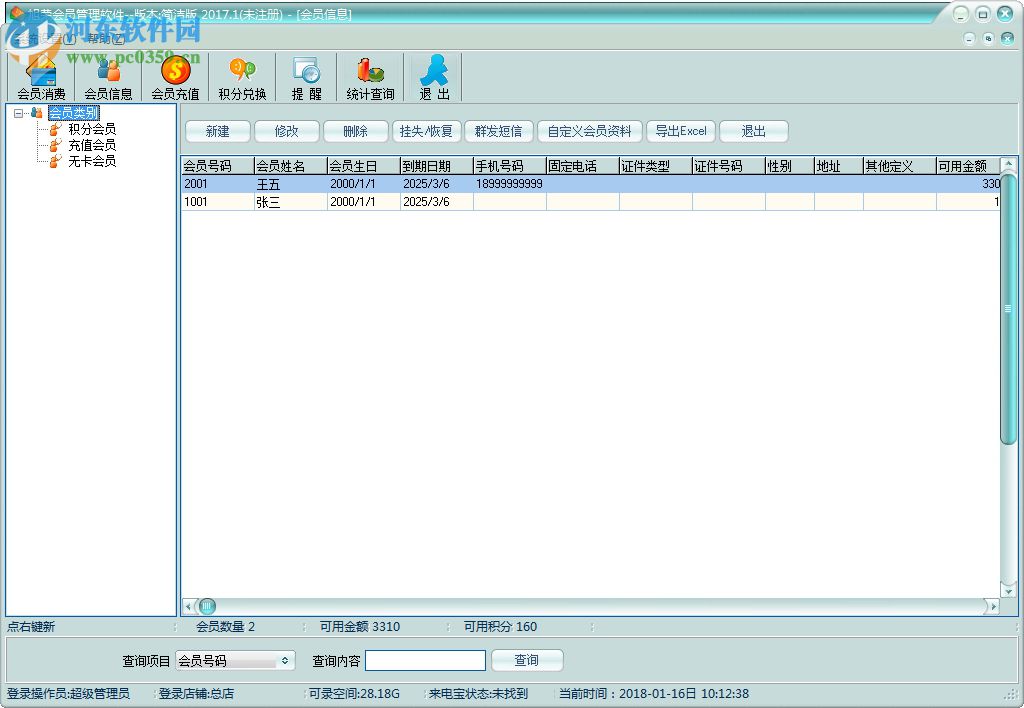Click 来电宝状态:未找到 status entry
The height and width of the screenshot is (708, 1024).
point(478,694)
